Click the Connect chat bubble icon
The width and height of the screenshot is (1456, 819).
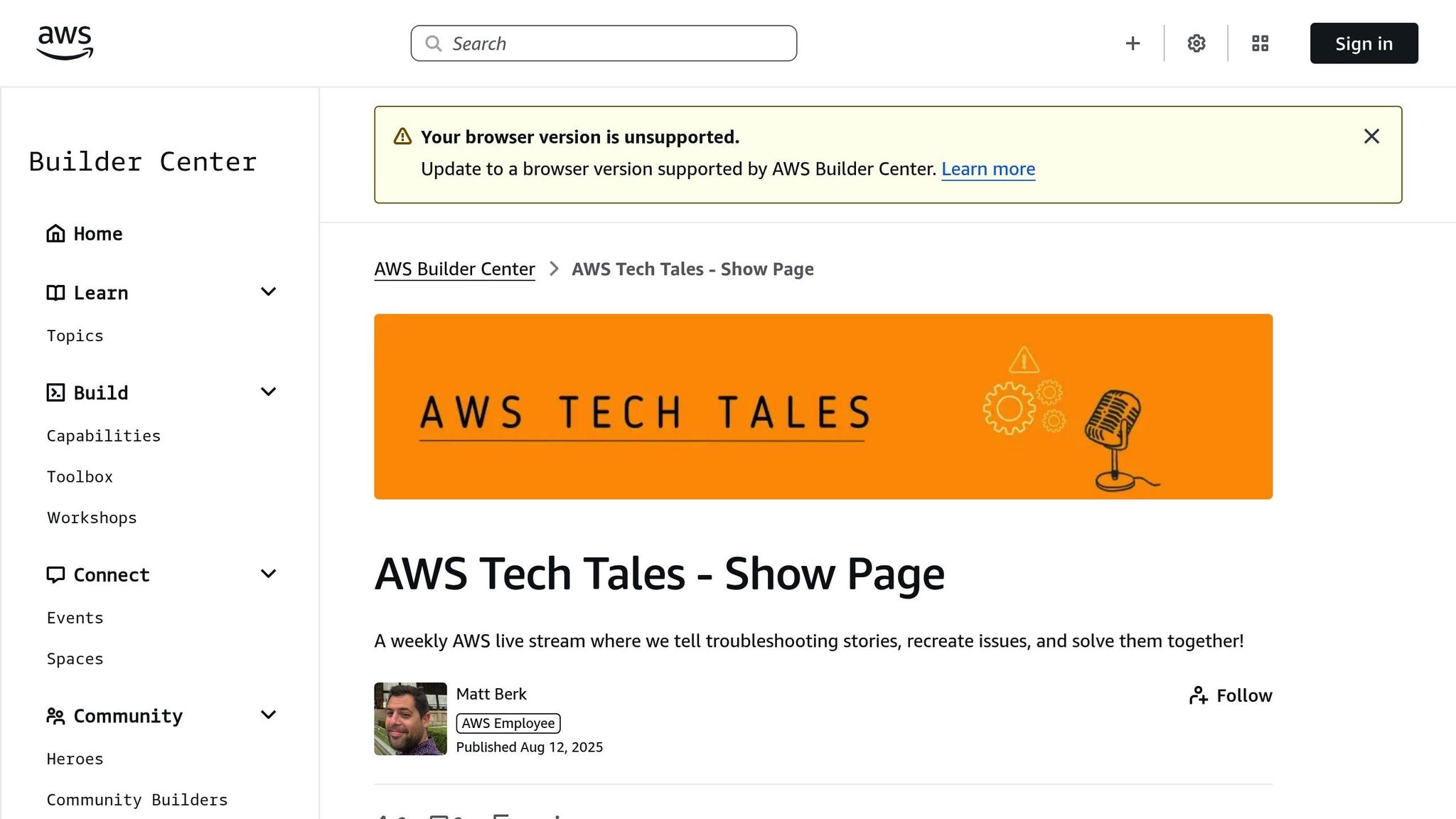56,574
